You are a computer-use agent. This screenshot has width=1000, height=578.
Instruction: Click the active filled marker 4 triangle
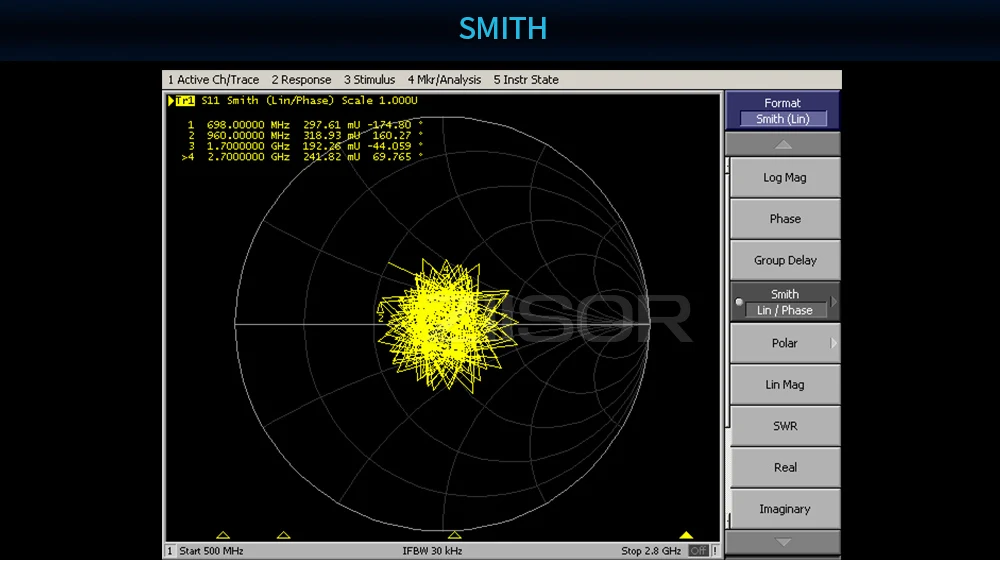pyautogui.click(x=686, y=536)
